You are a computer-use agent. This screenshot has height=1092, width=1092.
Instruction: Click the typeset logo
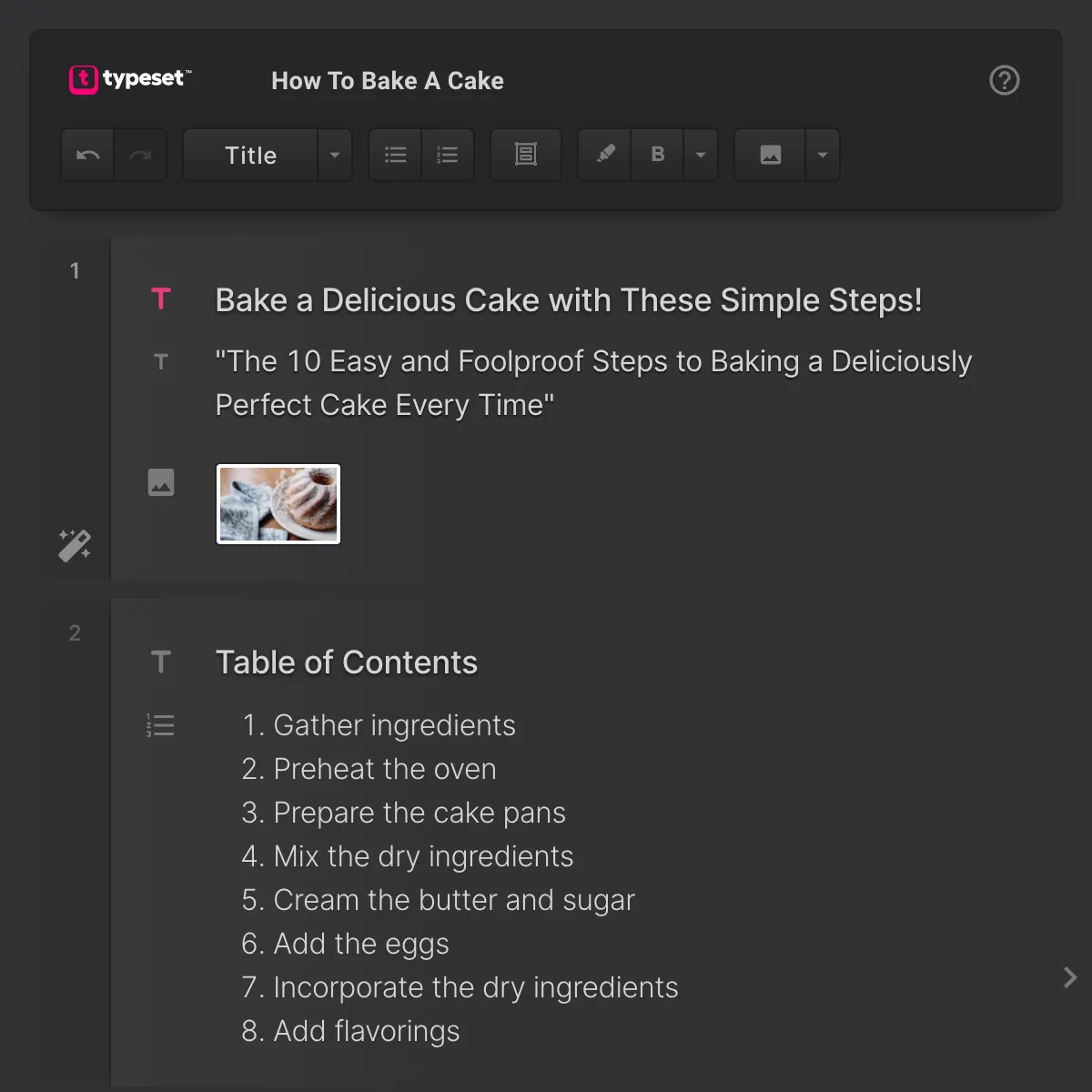[x=130, y=80]
